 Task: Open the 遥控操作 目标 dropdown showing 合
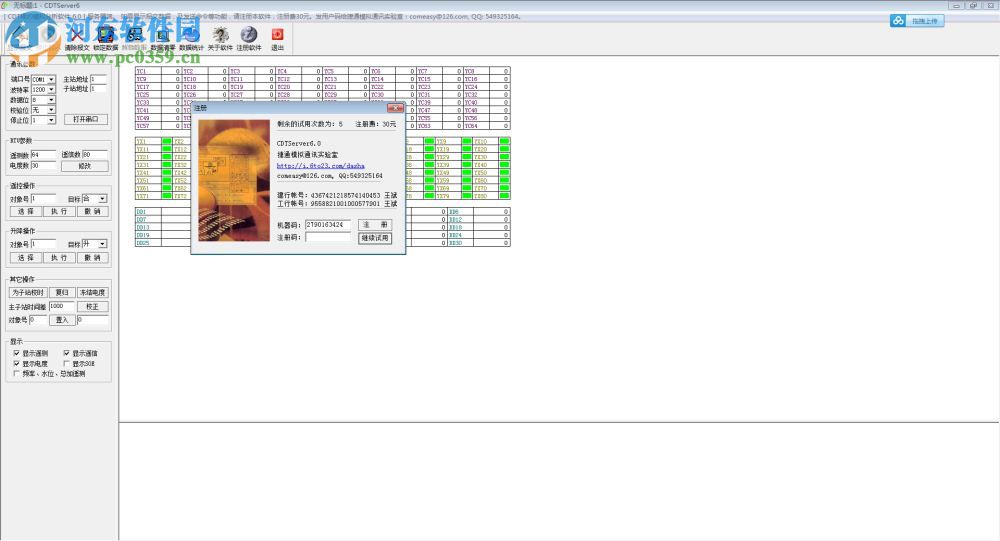point(102,199)
